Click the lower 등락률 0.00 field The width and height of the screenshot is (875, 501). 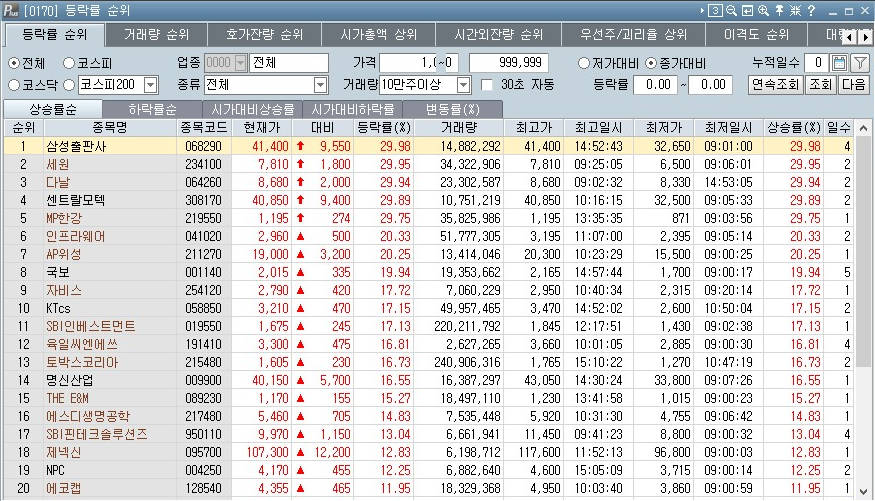[x=655, y=85]
